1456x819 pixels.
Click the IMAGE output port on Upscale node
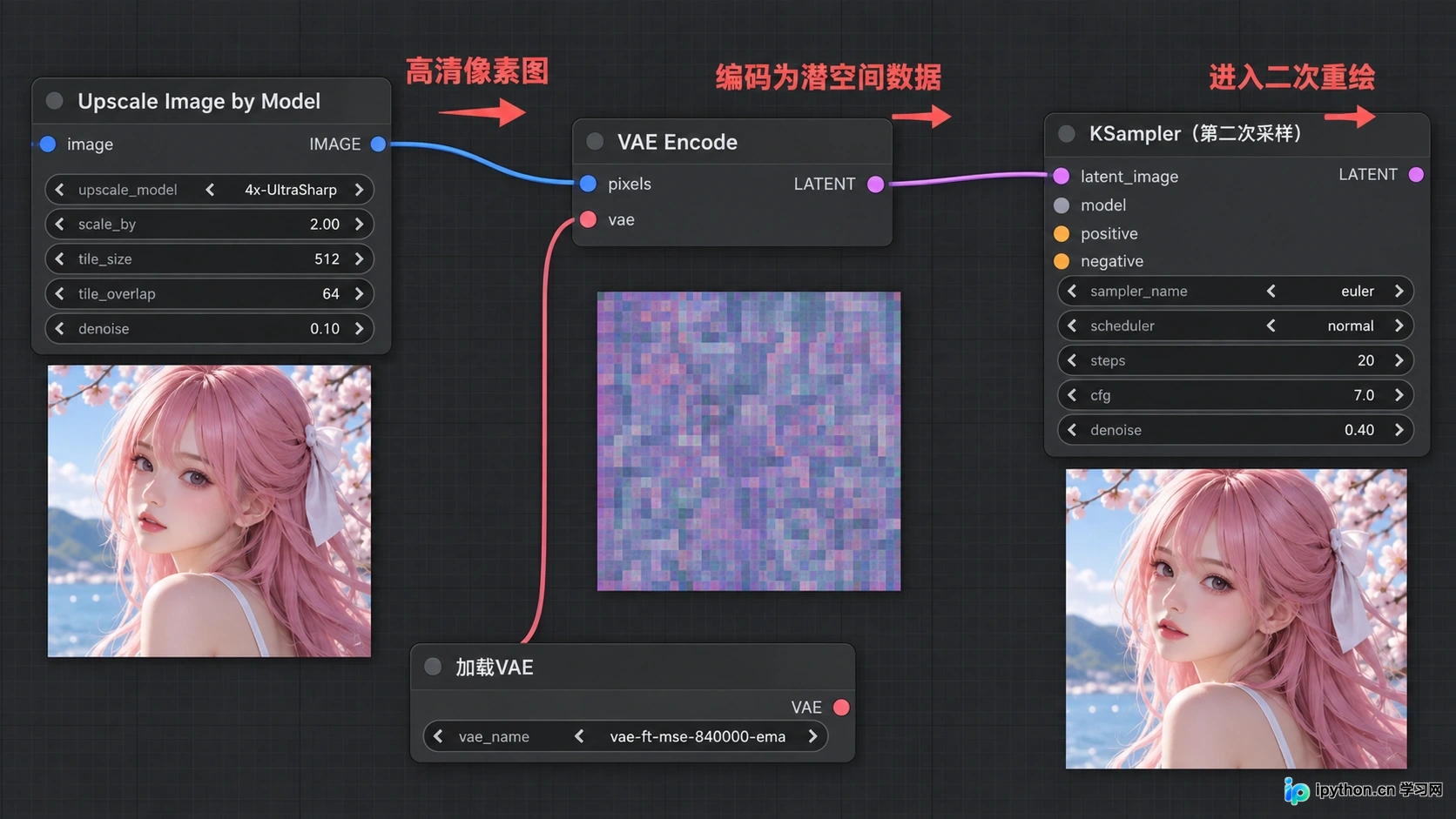click(378, 144)
